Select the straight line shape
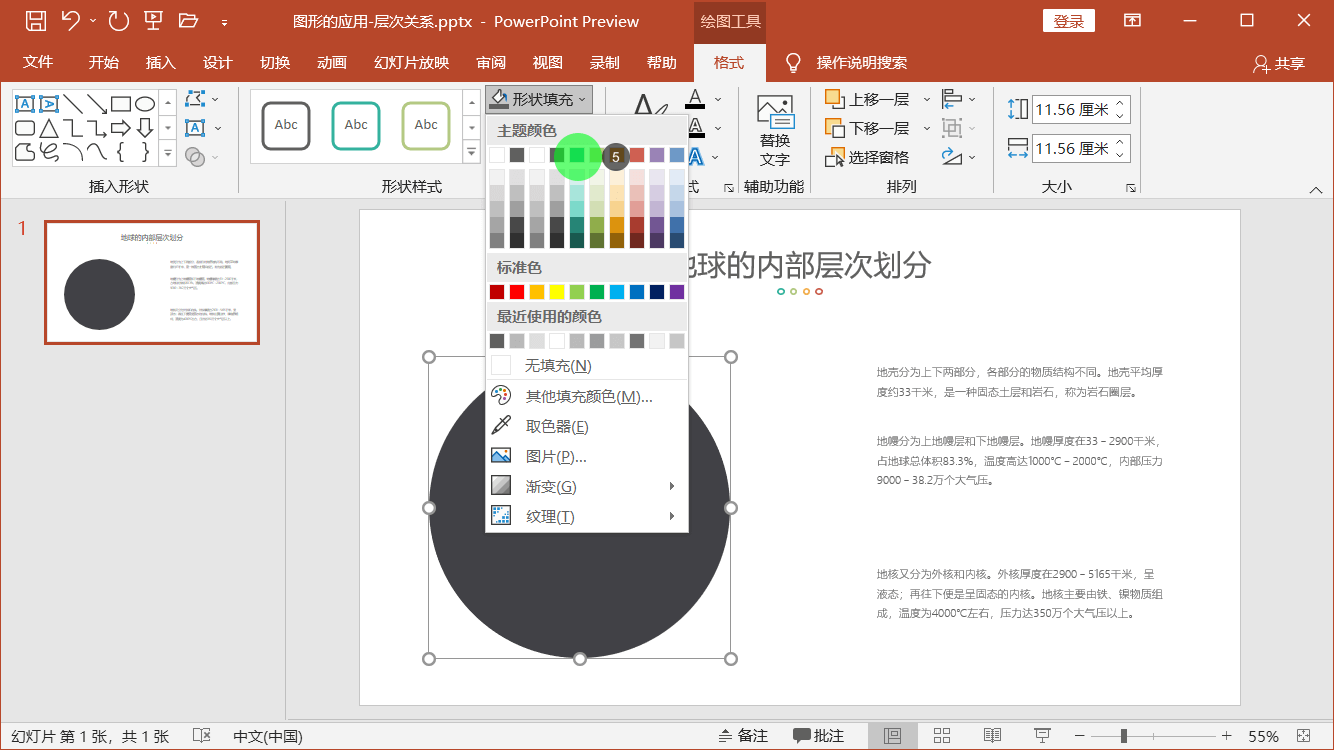 74,103
